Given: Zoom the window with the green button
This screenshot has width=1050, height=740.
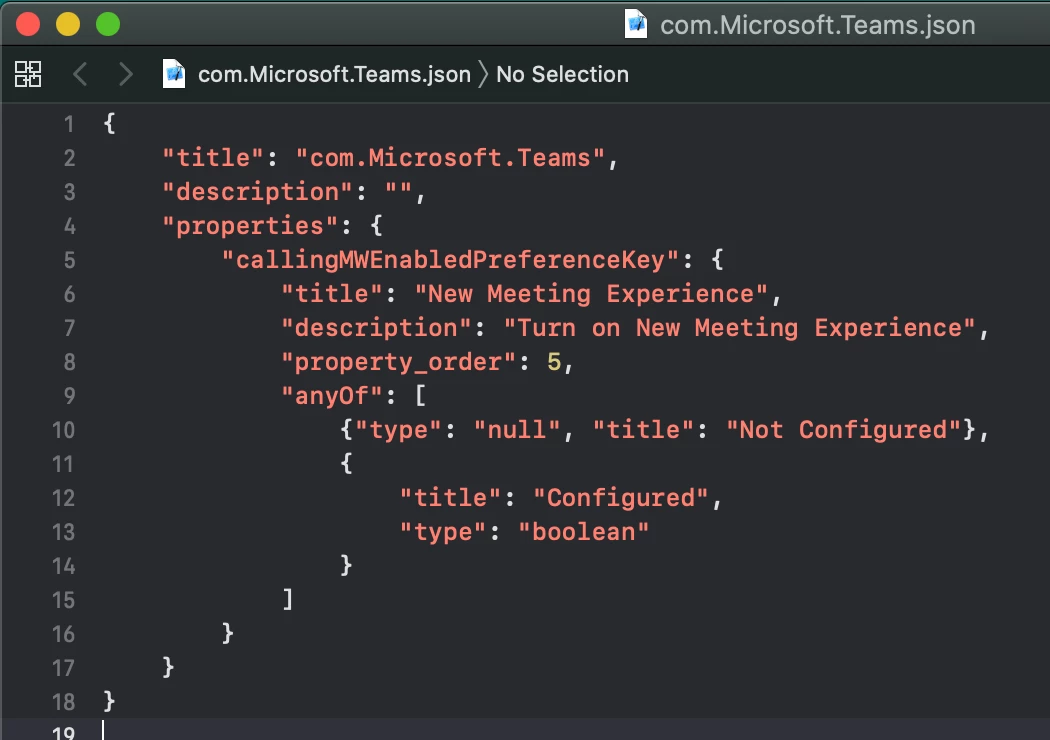Looking at the screenshot, I should click(x=108, y=25).
